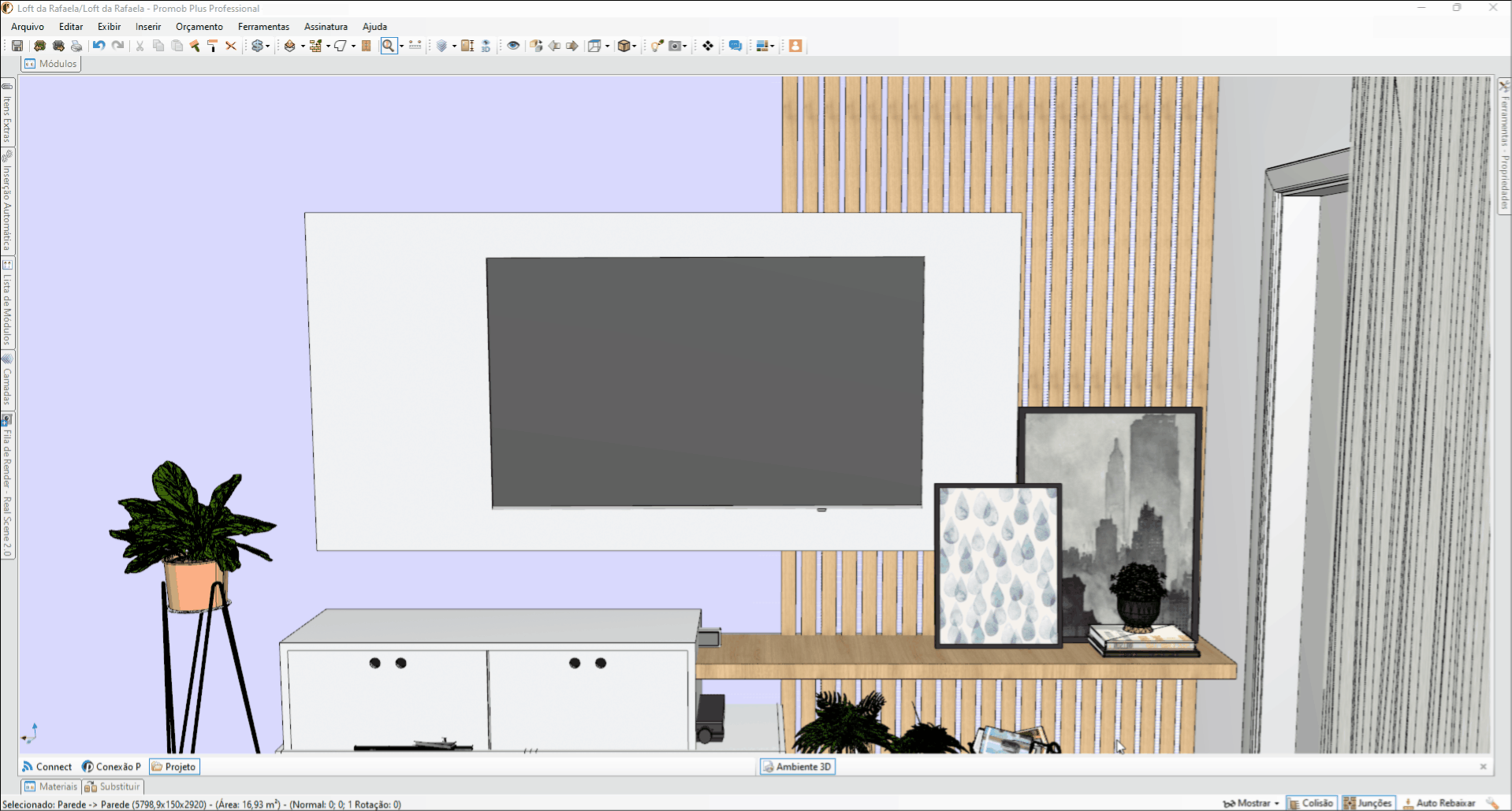Toggle the eye visibility icon
The image size is (1512, 811).
(x=513, y=46)
